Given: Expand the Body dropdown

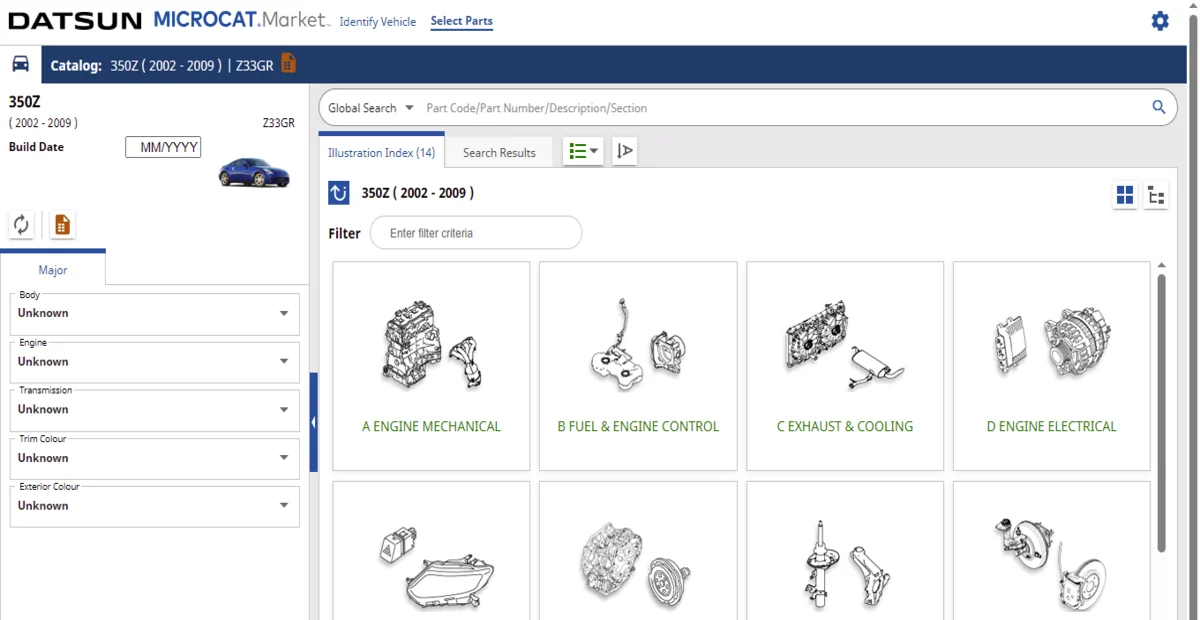Looking at the screenshot, I should [155, 314].
